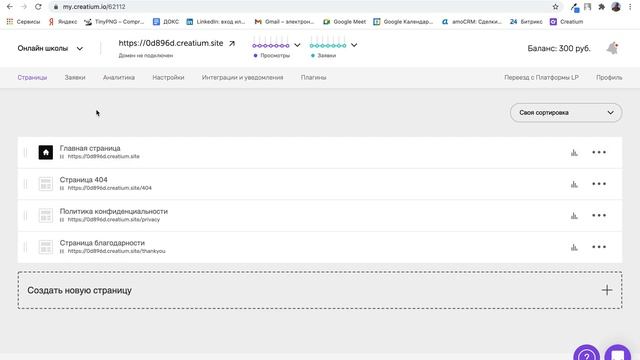
Task: Open the Сервисы apps bookmark
Action: [23, 22]
